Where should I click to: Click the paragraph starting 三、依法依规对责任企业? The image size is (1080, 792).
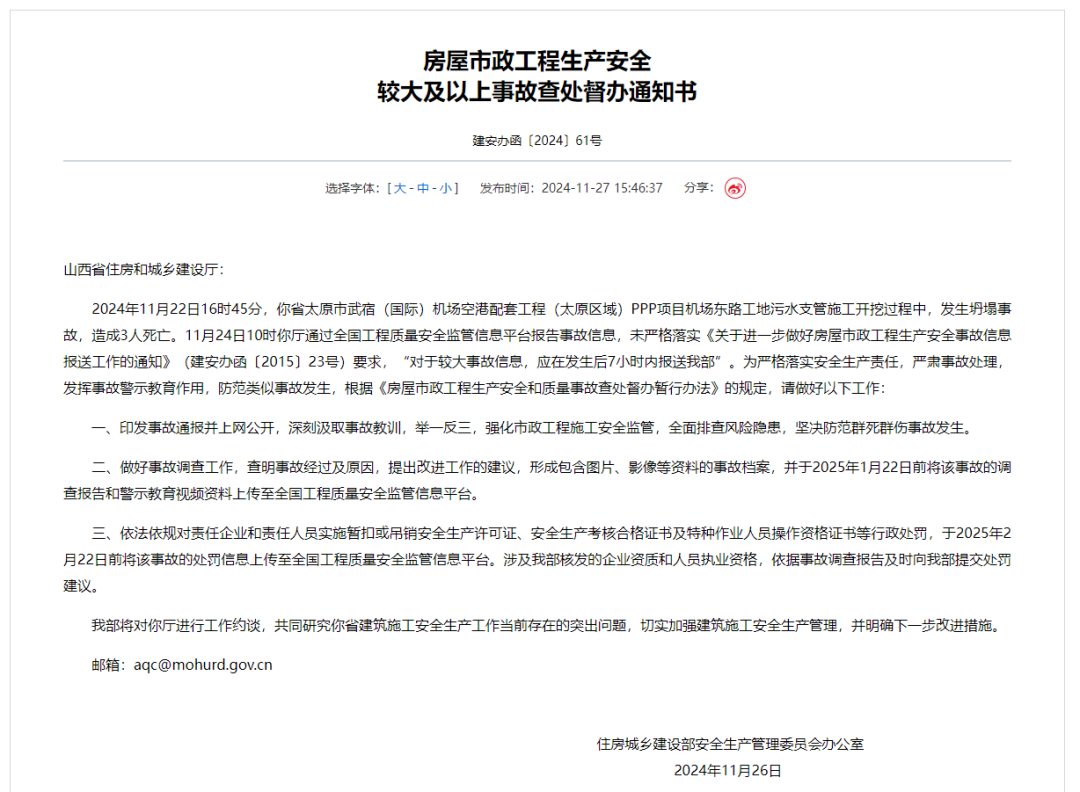(537, 560)
